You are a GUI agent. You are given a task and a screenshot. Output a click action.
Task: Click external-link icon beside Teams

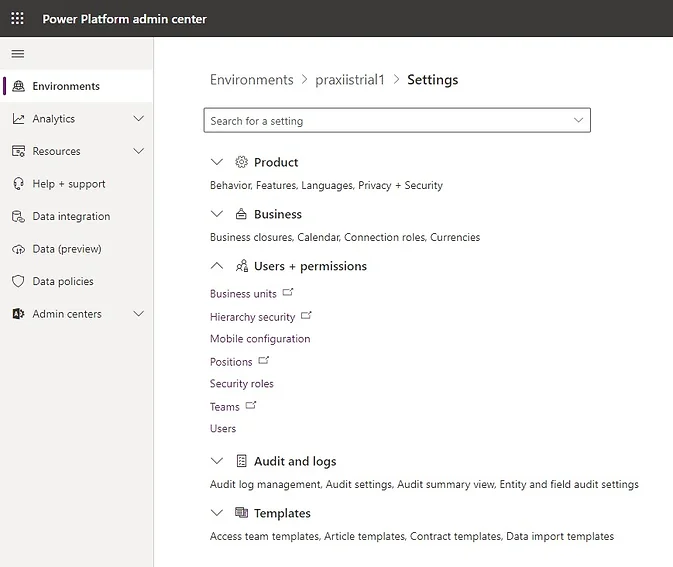(251, 405)
